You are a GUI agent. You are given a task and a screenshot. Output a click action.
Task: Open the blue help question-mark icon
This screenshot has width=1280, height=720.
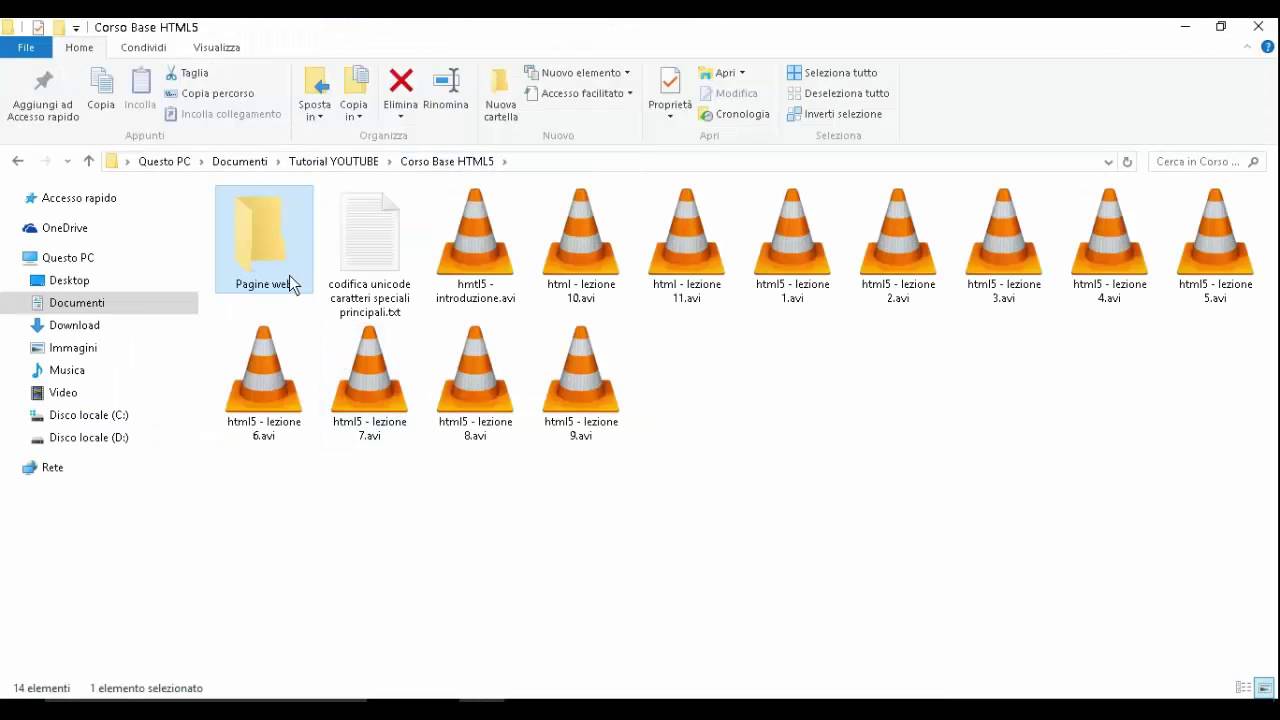coord(1267,47)
